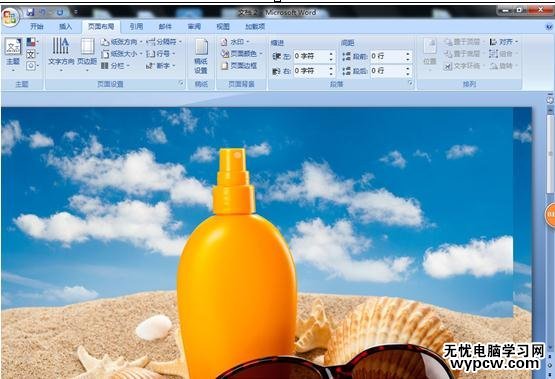Go to the 审阅 (Review) tab

coord(194,27)
